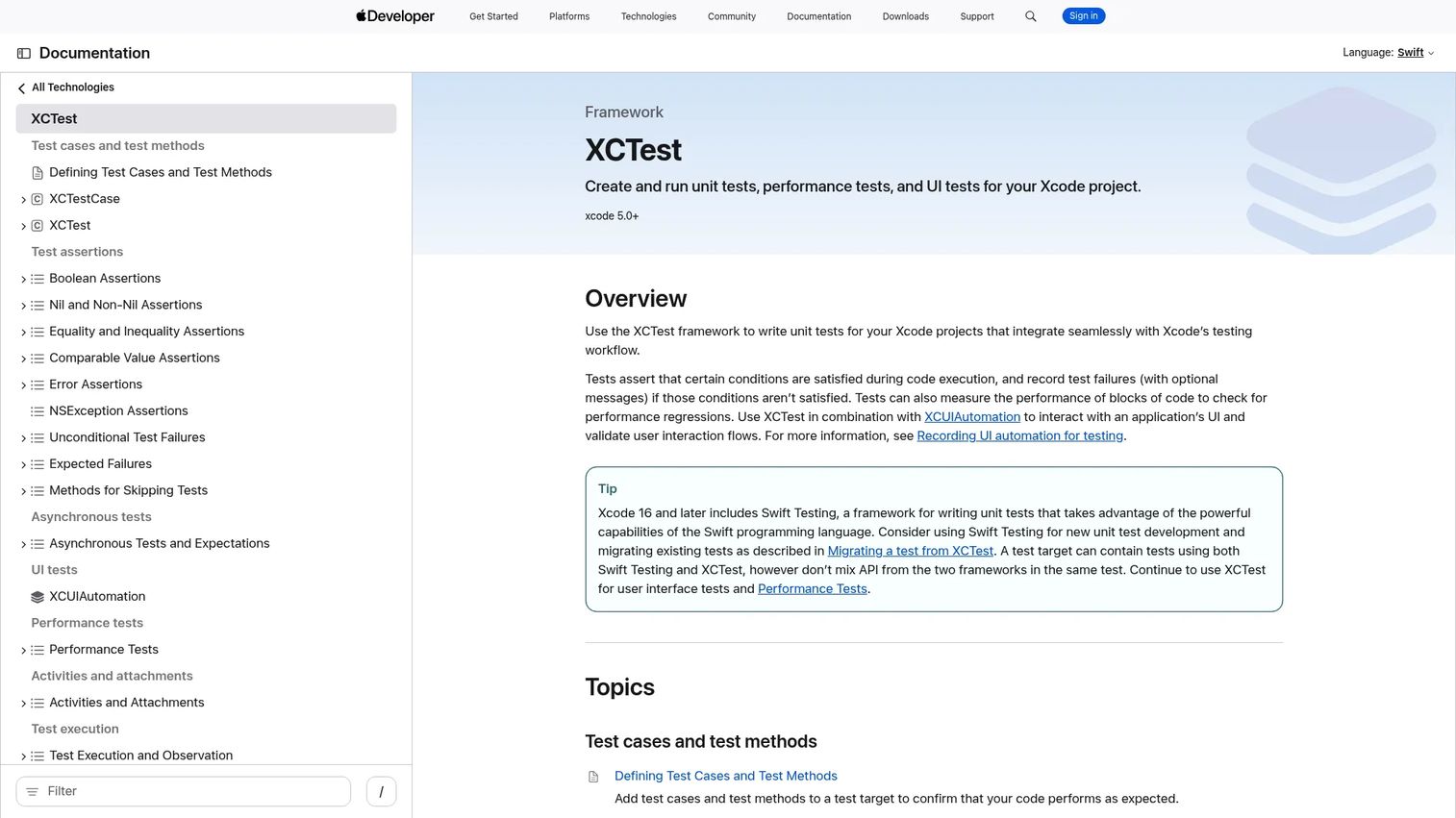Click the class icon next to XCTest tree item
This screenshot has height=818, width=1456.
38,226
